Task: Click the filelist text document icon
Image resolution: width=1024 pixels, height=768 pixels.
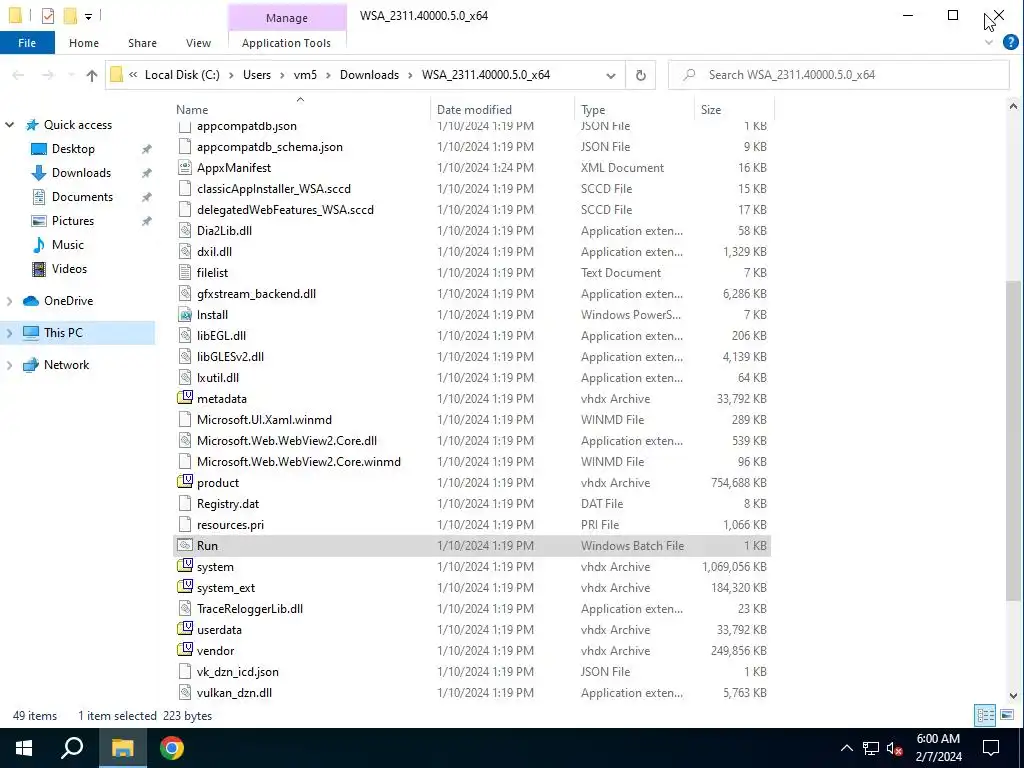Action: click(185, 272)
